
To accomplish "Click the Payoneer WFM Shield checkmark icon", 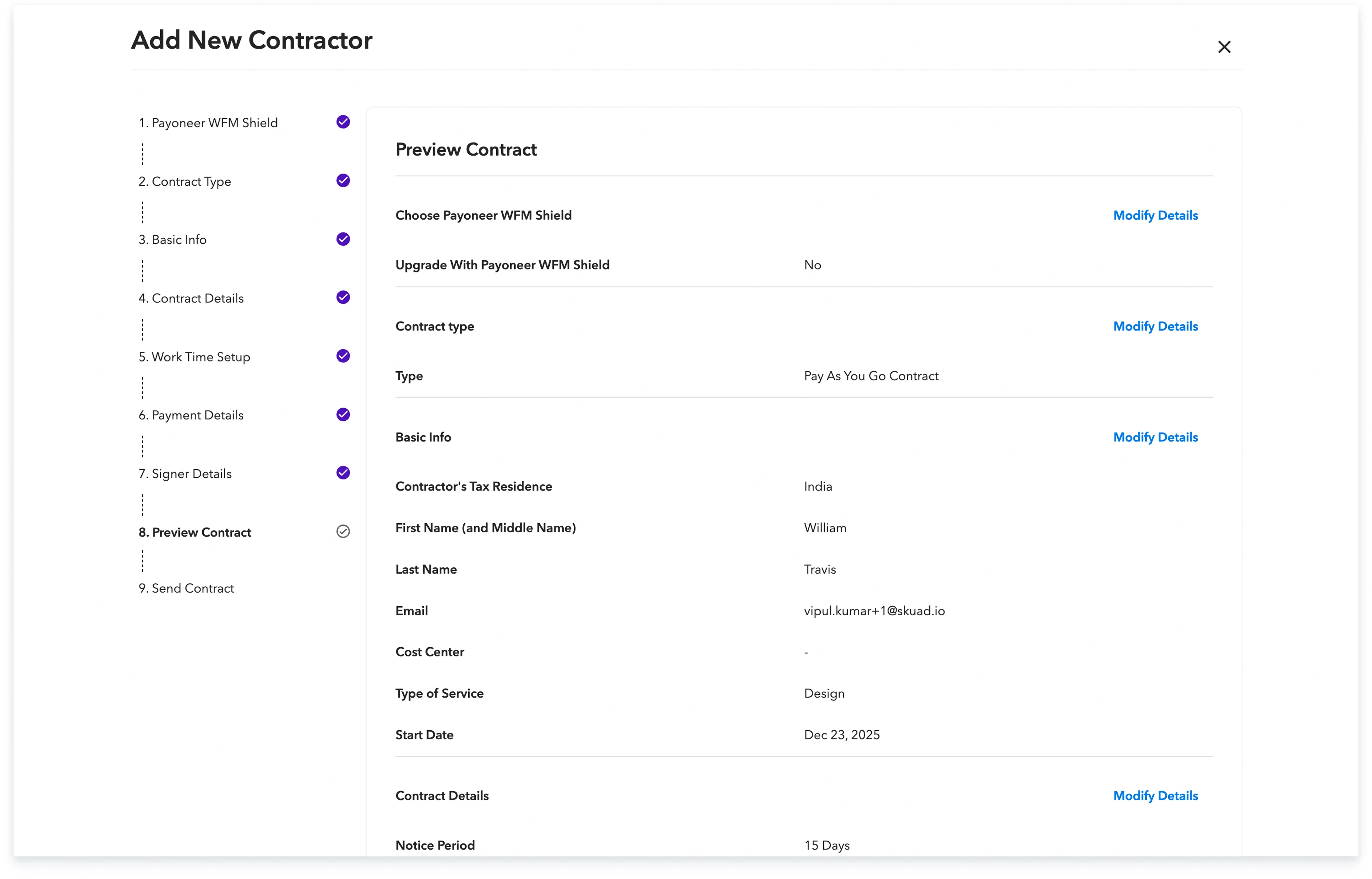I will point(343,122).
